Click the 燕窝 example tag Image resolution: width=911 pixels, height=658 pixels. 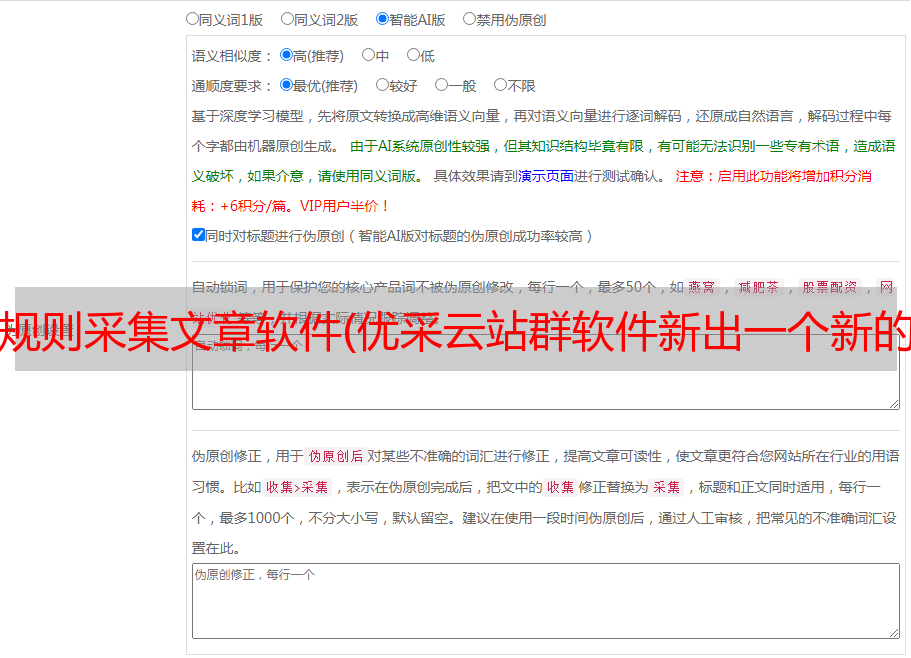(701, 287)
